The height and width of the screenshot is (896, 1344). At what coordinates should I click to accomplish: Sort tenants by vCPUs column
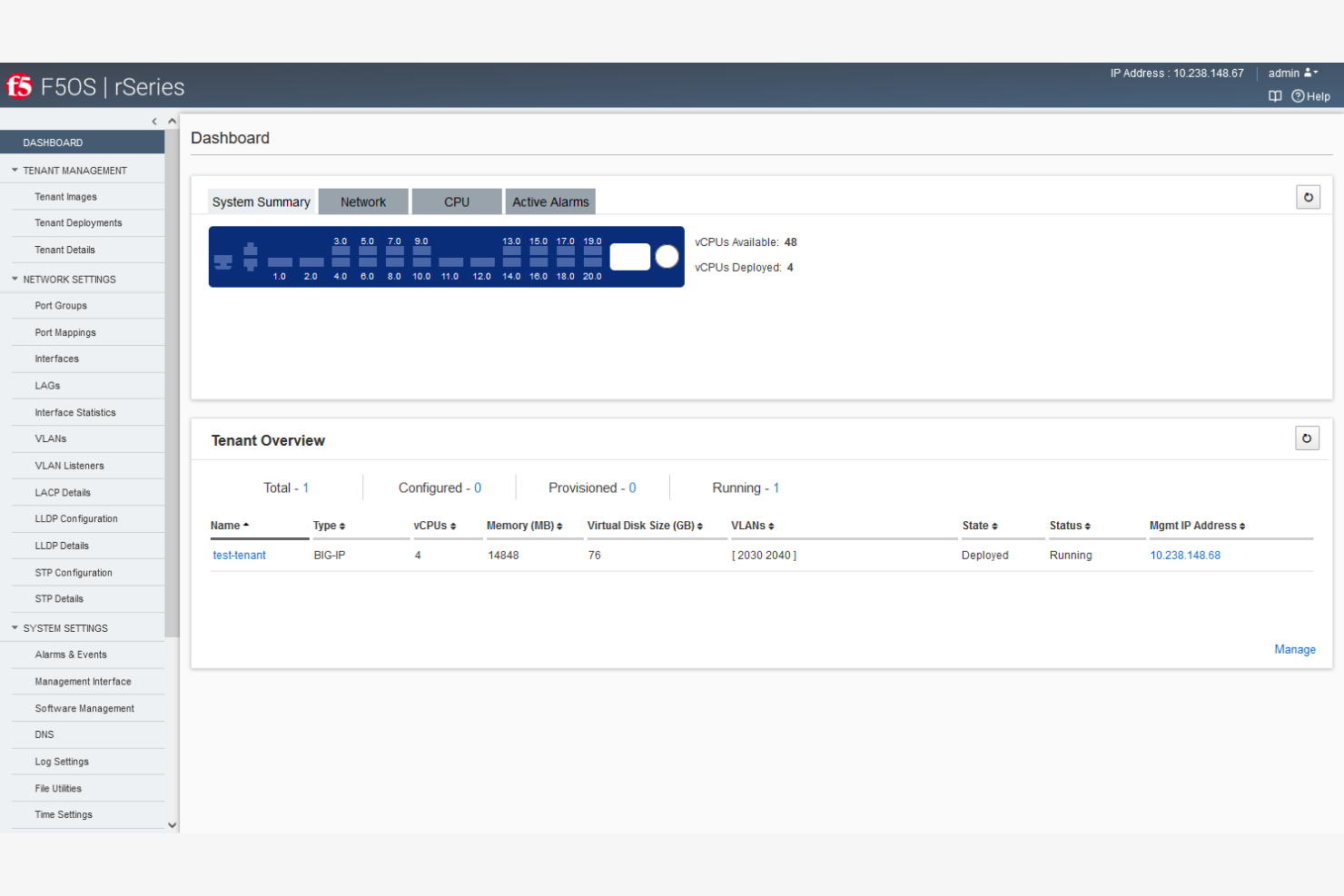(x=435, y=526)
